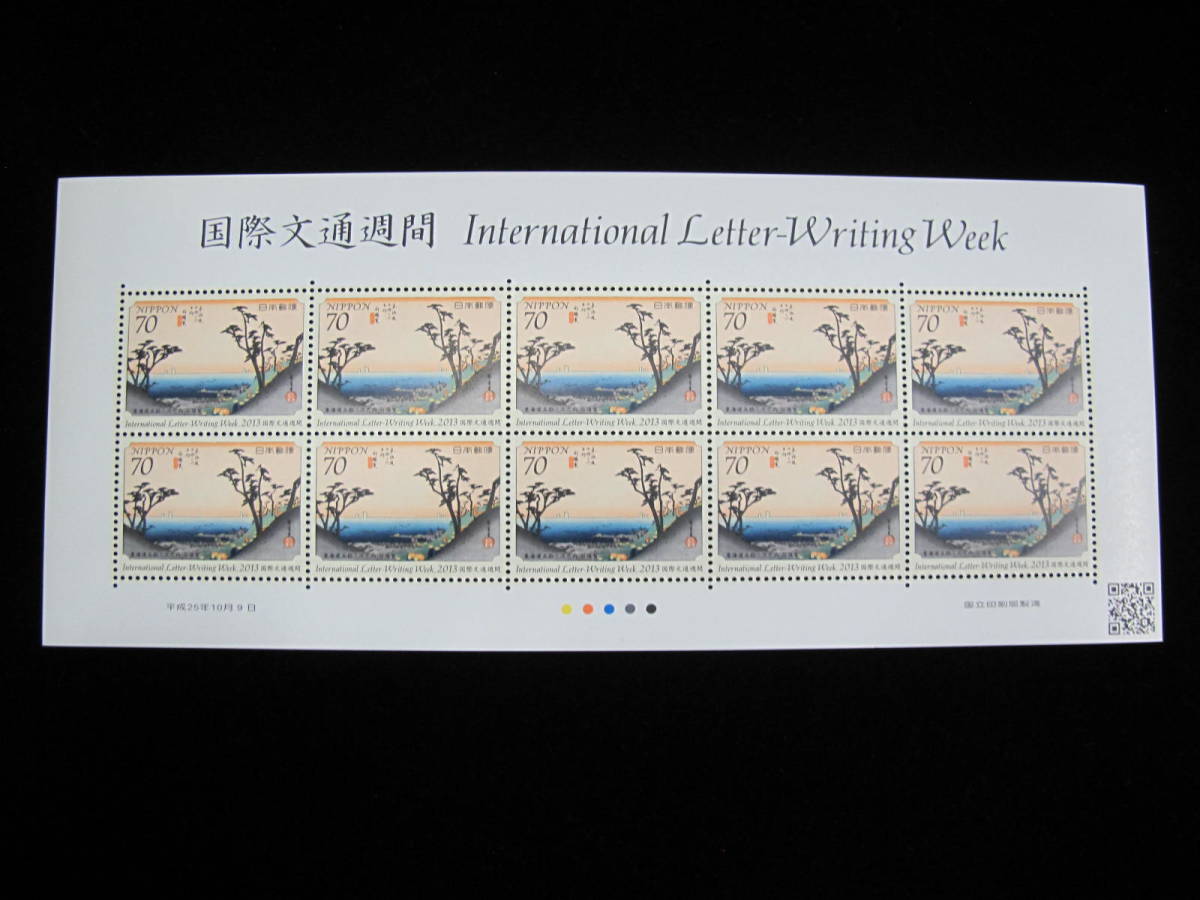Click the QR code on the sheet
1200x900 pixels.
click(x=1132, y=608)
